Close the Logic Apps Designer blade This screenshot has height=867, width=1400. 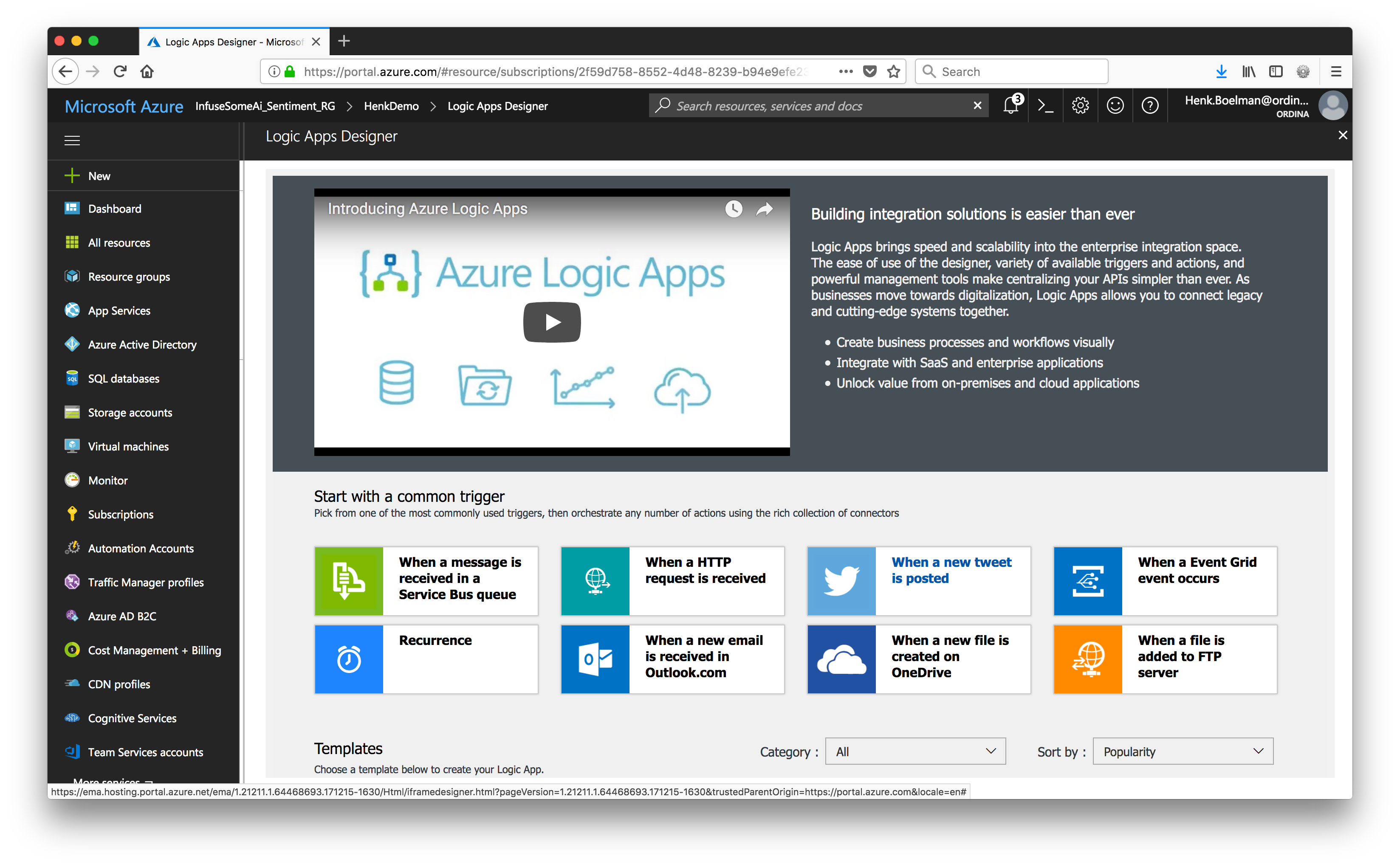click(1343, 135)
